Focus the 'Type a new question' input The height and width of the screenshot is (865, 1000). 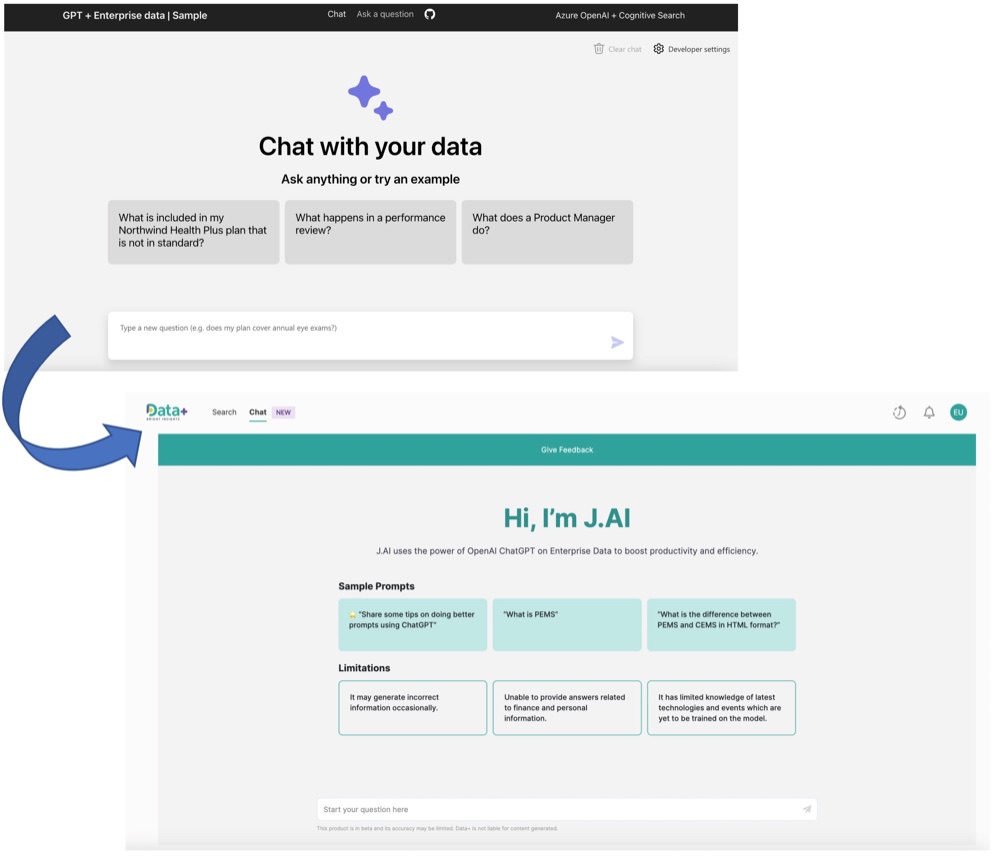point(370,336)
